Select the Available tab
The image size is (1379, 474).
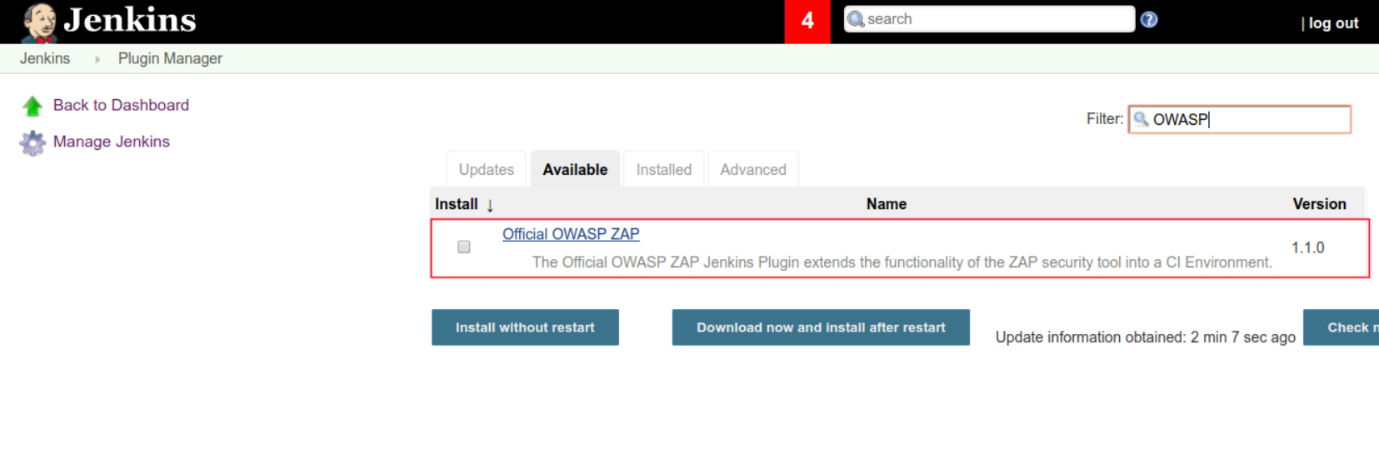575,169
